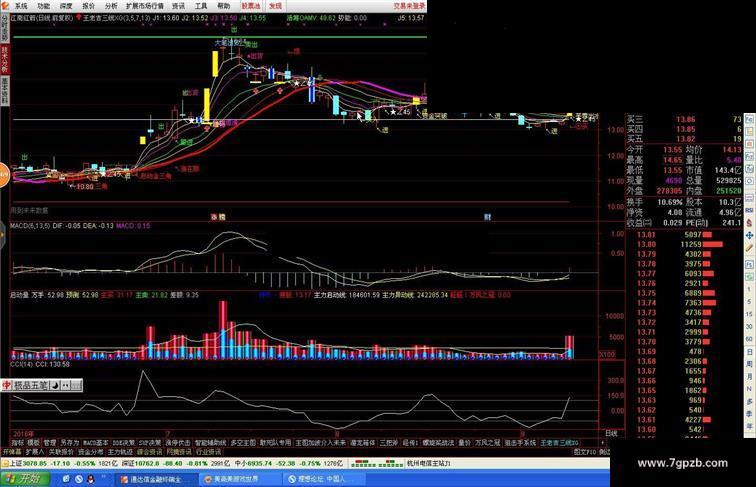Click 杭州电信主站 server status text
Screen dimensions: 756x487
tap(429, 463)
